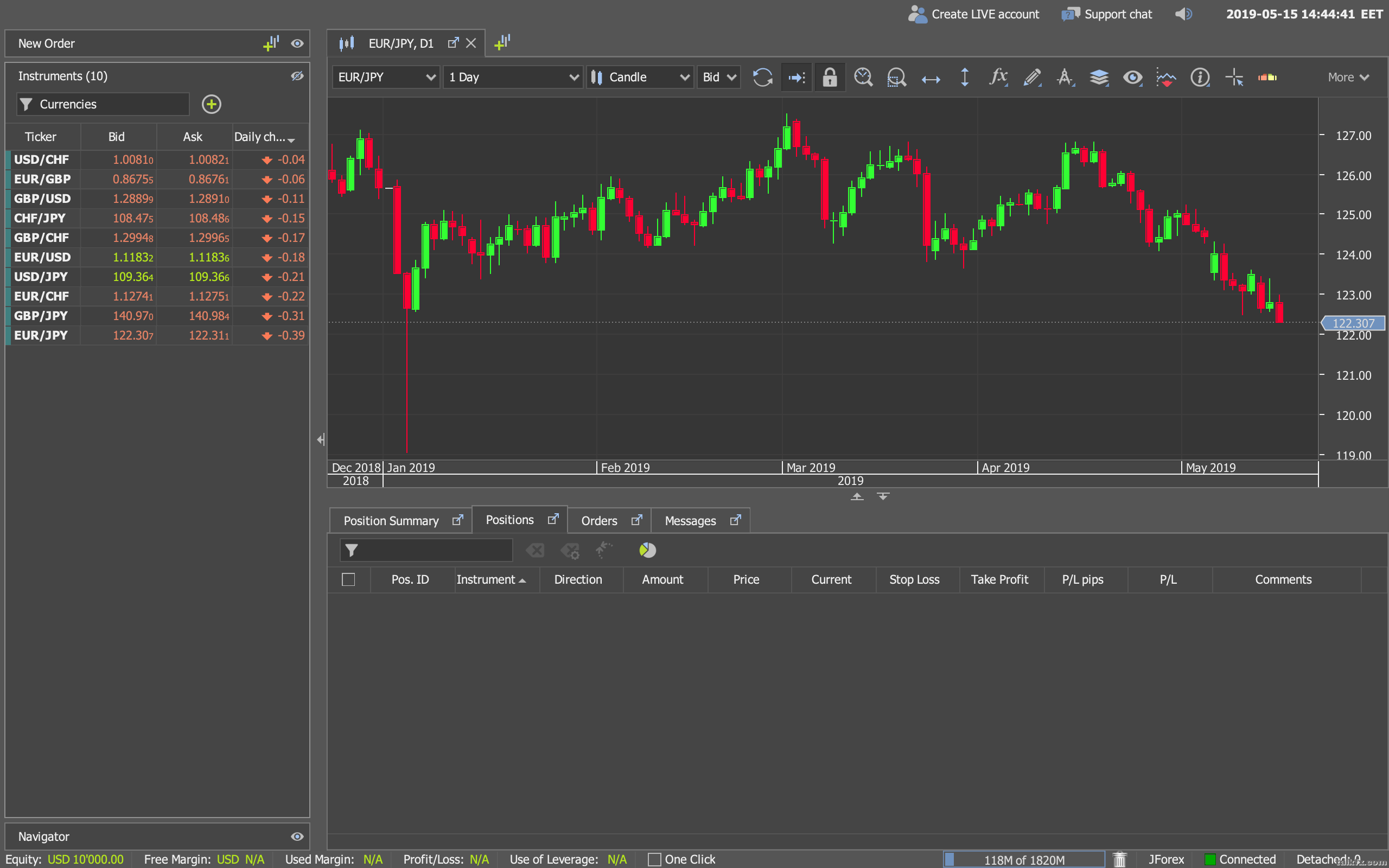Image resolution: width=1389 pixels, height=868 pixels.
Task: Click the zoom to area icon
Action: [896, 77]
